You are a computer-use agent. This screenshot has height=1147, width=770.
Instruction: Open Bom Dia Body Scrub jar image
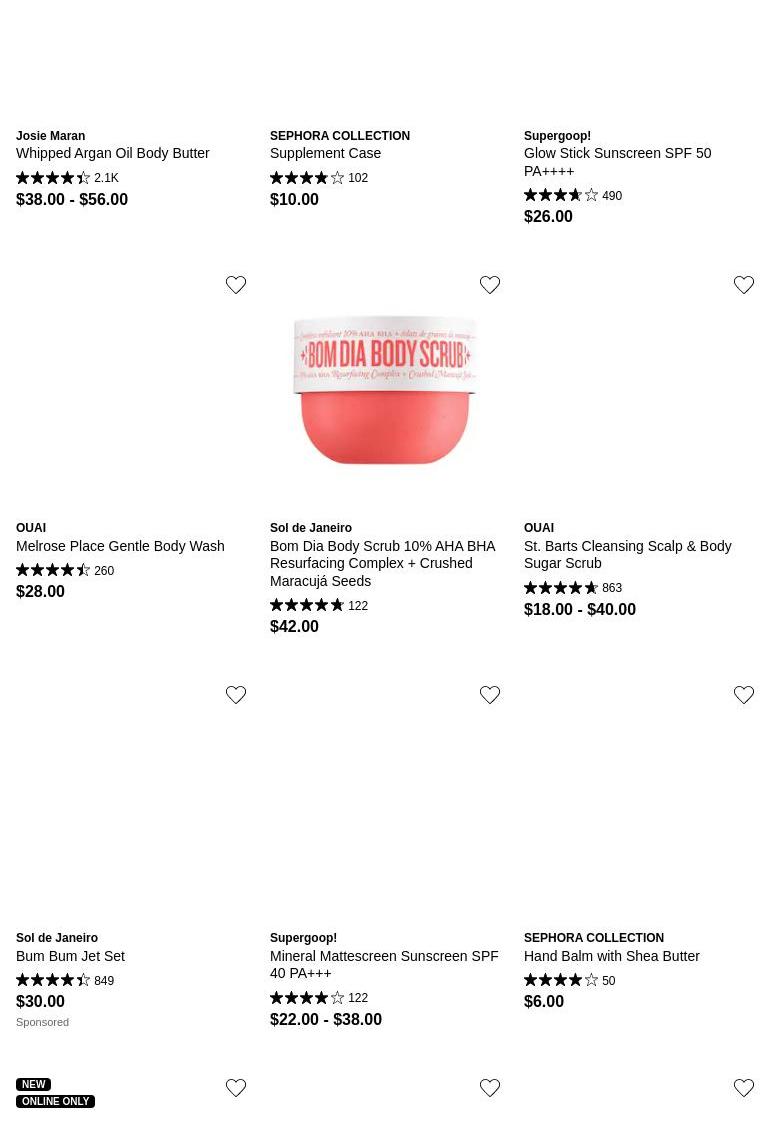tap(385, 390)
